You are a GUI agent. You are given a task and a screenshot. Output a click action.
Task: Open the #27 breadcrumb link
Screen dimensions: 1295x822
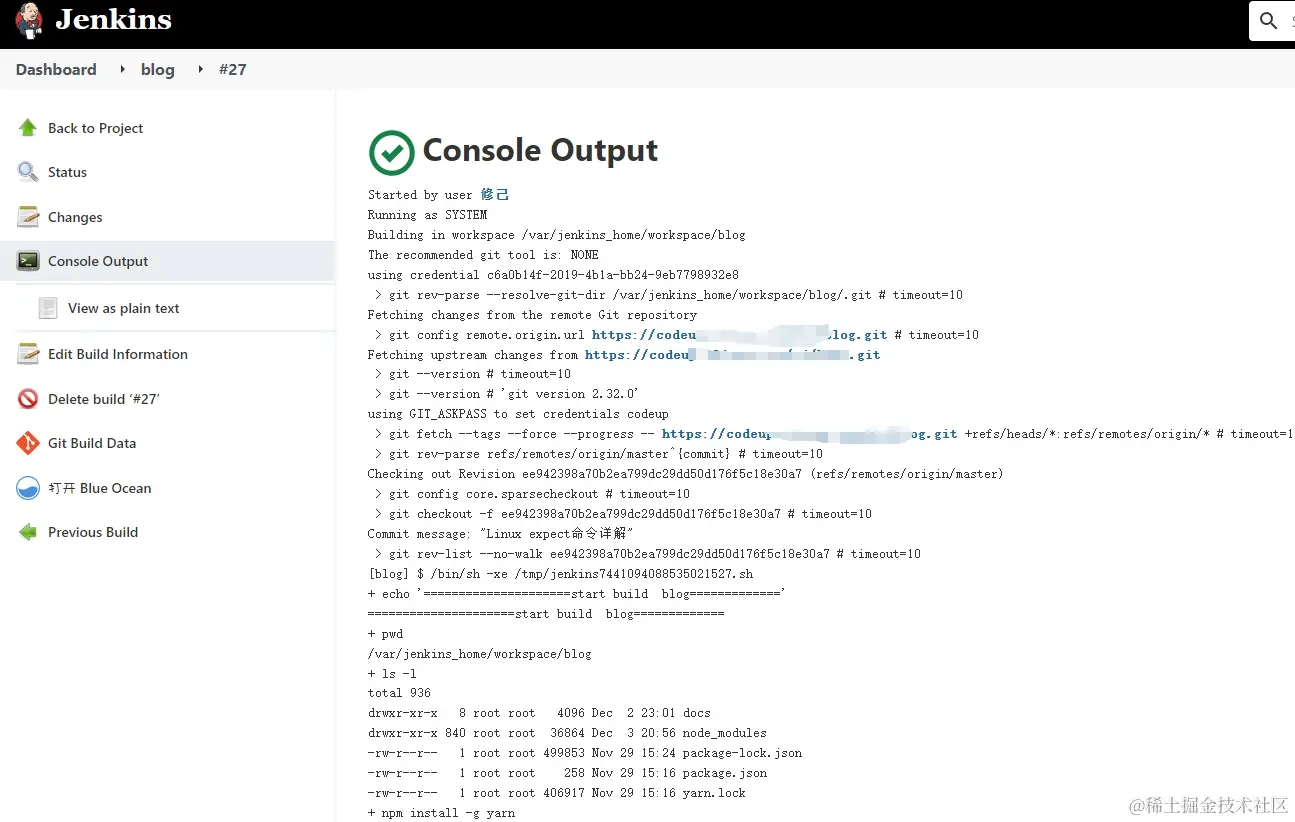point(232,69)
